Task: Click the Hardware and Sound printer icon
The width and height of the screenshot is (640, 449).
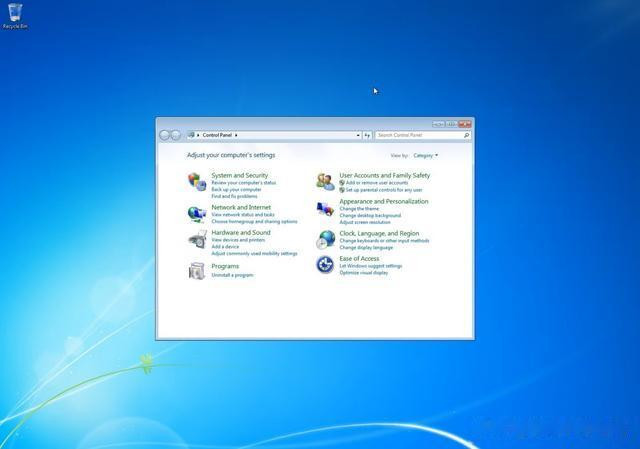Action: click(x=198, y=239)
